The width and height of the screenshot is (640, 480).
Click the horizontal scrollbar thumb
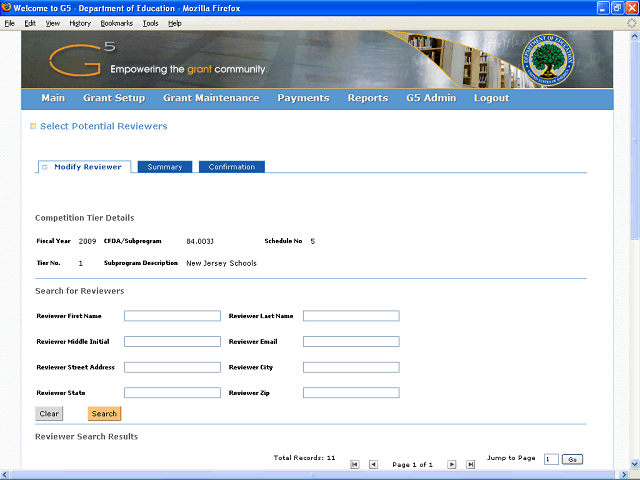tap(313, 475)
